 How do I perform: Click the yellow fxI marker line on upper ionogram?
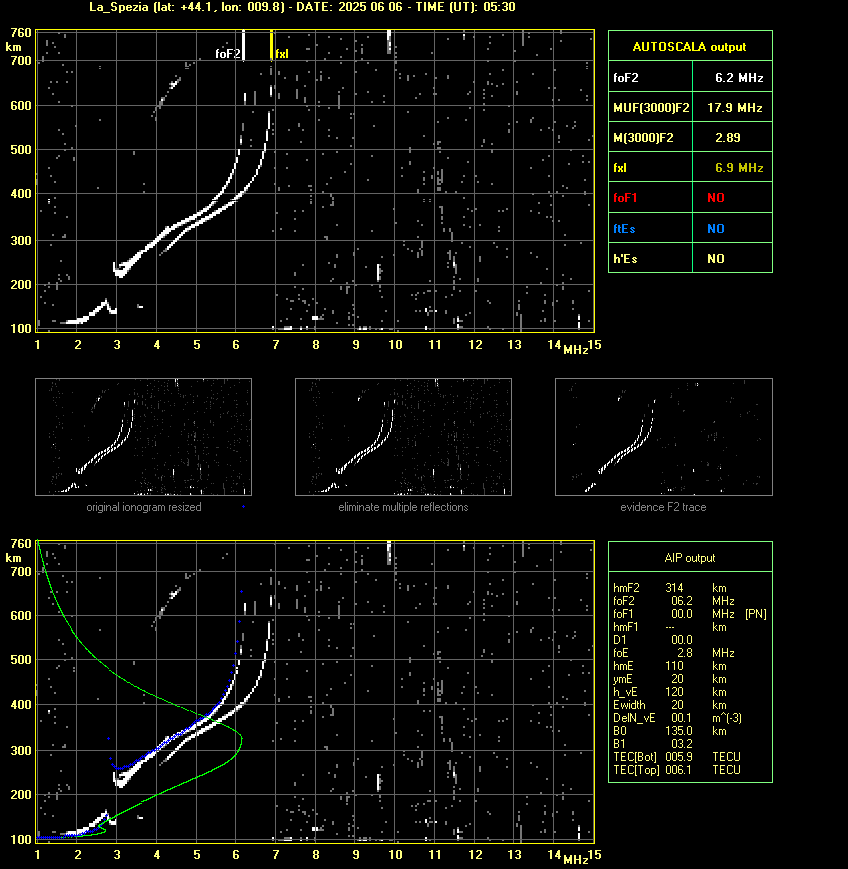tap(271, 45)
